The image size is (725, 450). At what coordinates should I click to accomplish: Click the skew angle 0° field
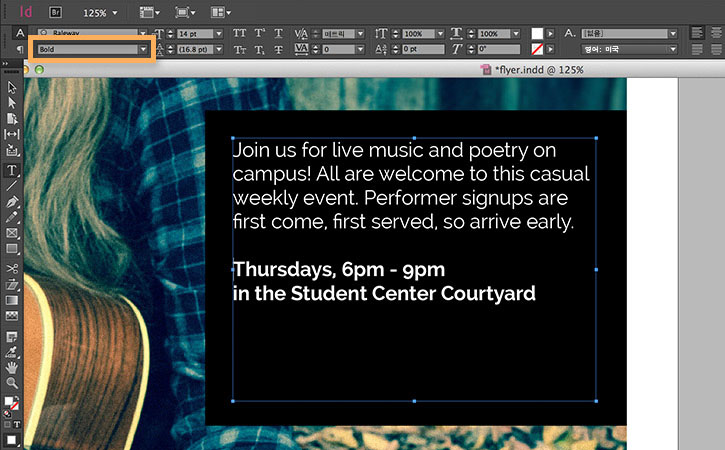coord(498,49)
